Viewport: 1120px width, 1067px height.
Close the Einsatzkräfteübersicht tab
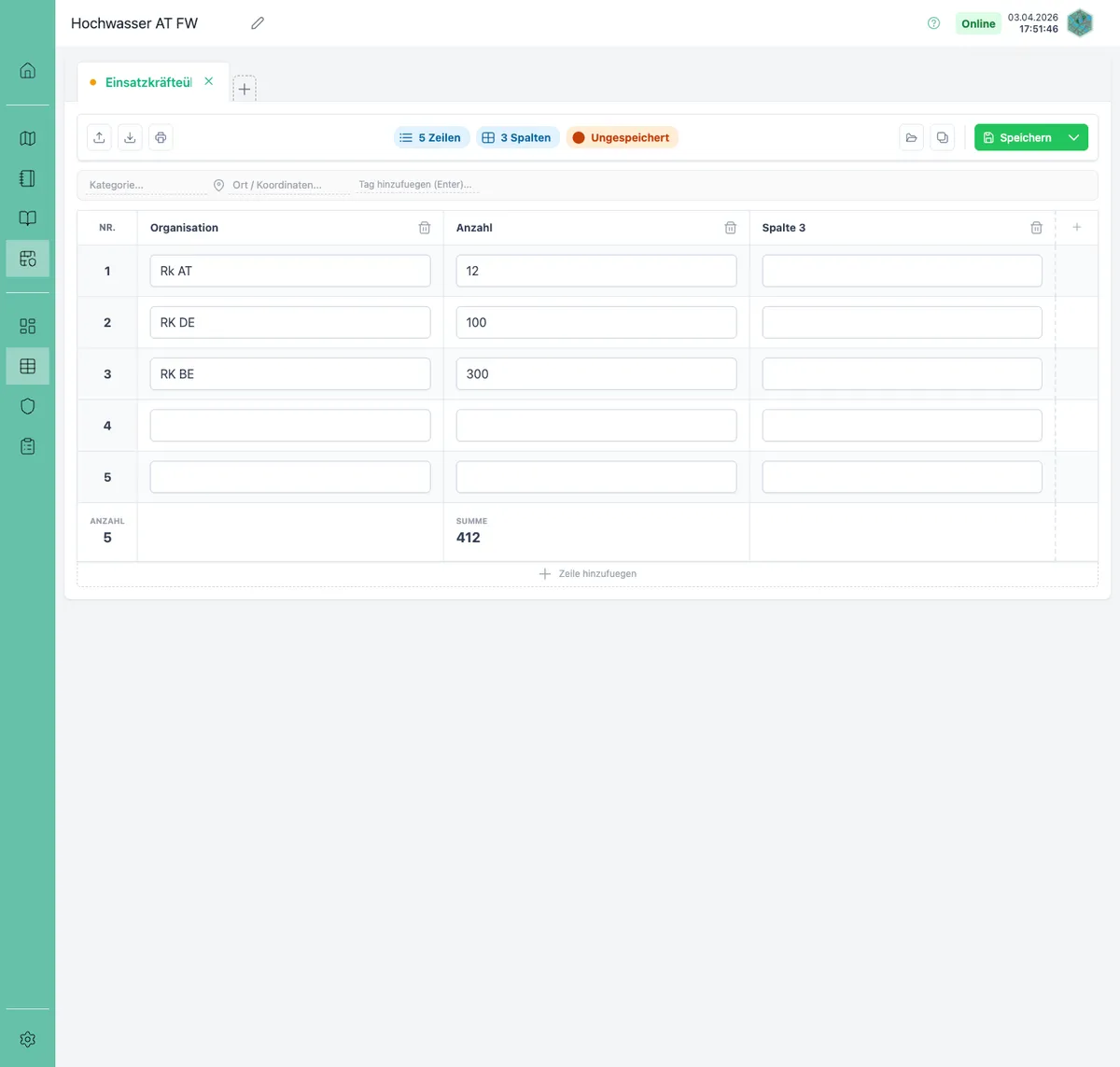(209, 81)
